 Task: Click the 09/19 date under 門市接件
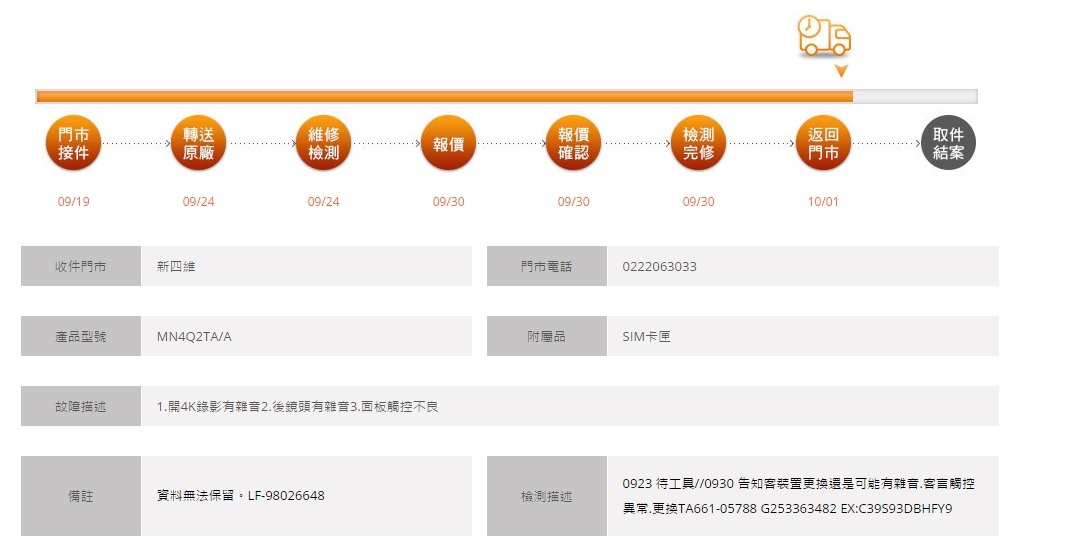click(x=73, y=201)
